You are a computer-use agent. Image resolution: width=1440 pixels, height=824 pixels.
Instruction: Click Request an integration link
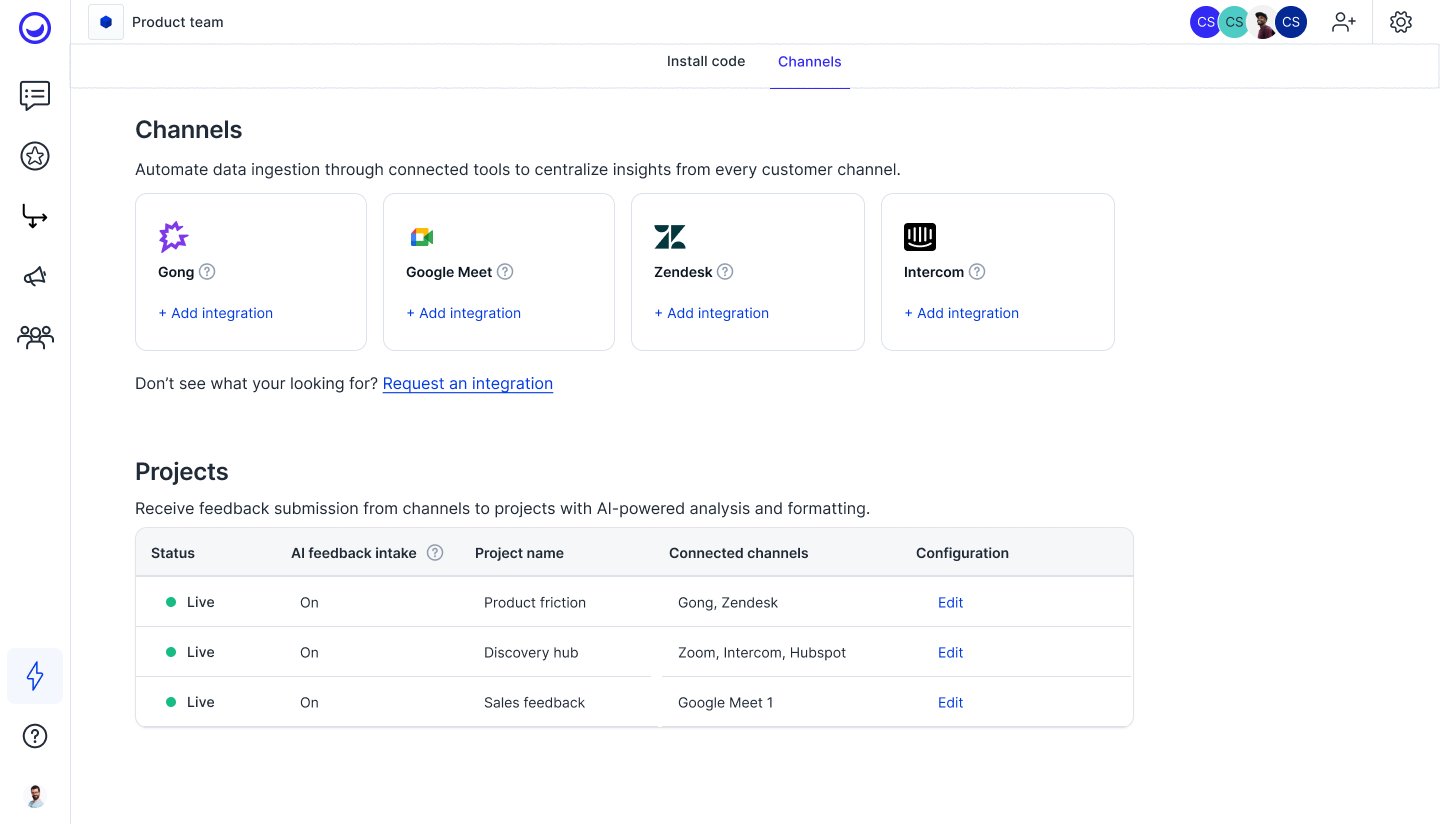click(x=468, y=383)
